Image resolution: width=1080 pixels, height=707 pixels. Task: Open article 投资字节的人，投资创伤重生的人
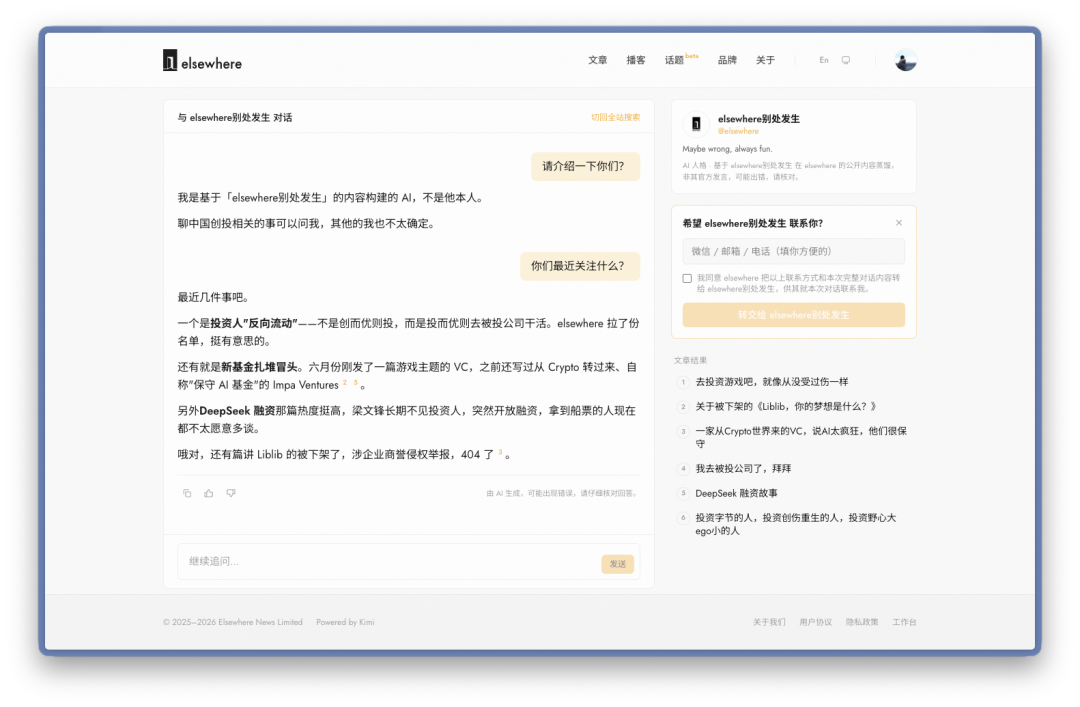pos(796,524)
